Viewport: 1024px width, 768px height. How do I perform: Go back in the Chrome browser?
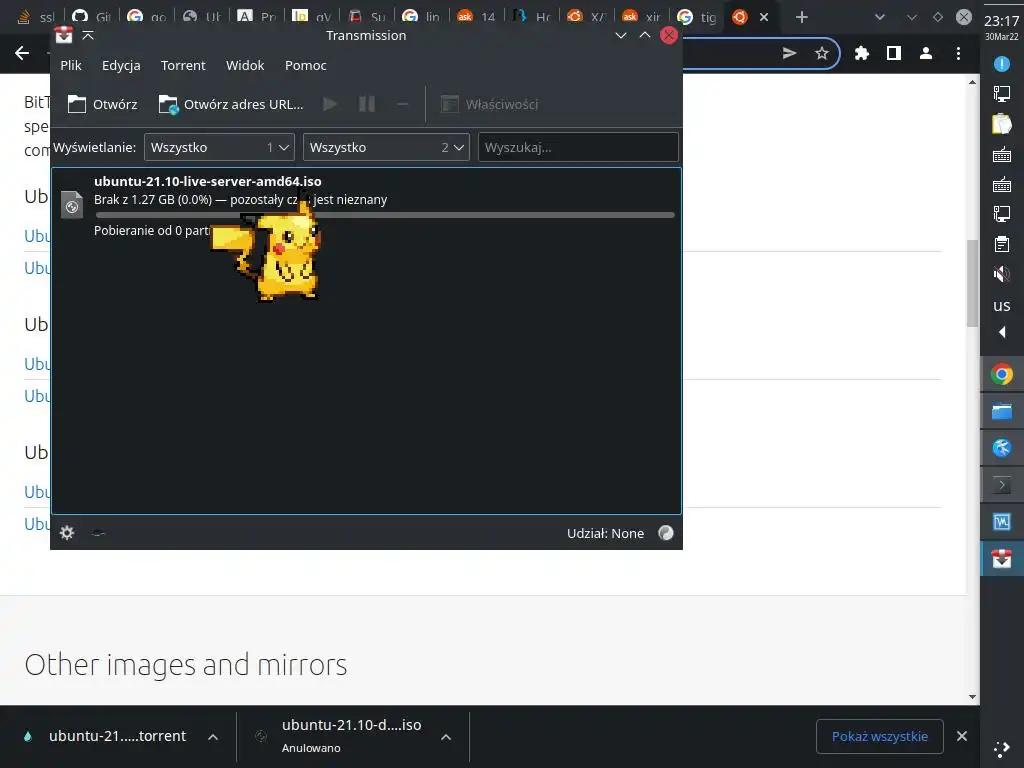pyautogui.click(x=22, y=54)
